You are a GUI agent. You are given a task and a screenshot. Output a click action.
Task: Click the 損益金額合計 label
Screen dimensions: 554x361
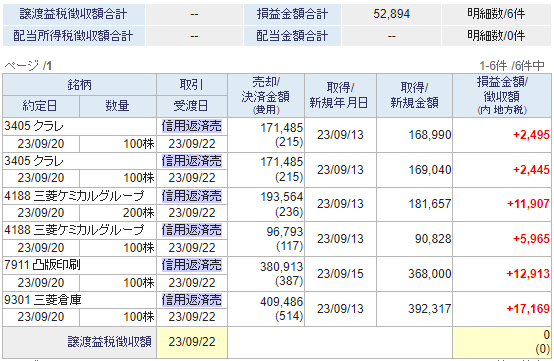tap(292, 14)
